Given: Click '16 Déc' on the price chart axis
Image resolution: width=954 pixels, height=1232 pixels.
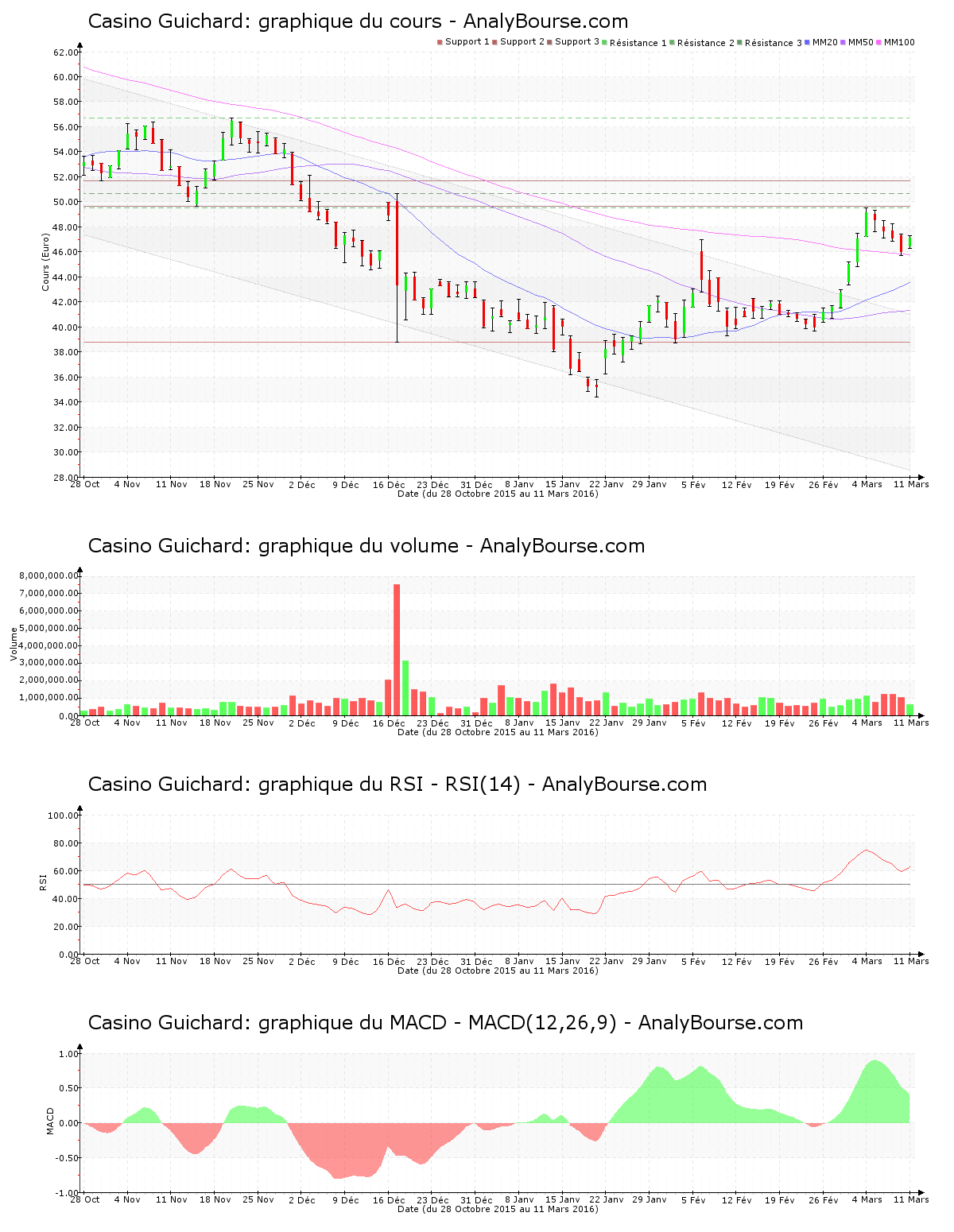Looking at the screenshot, I should (389, 485).
